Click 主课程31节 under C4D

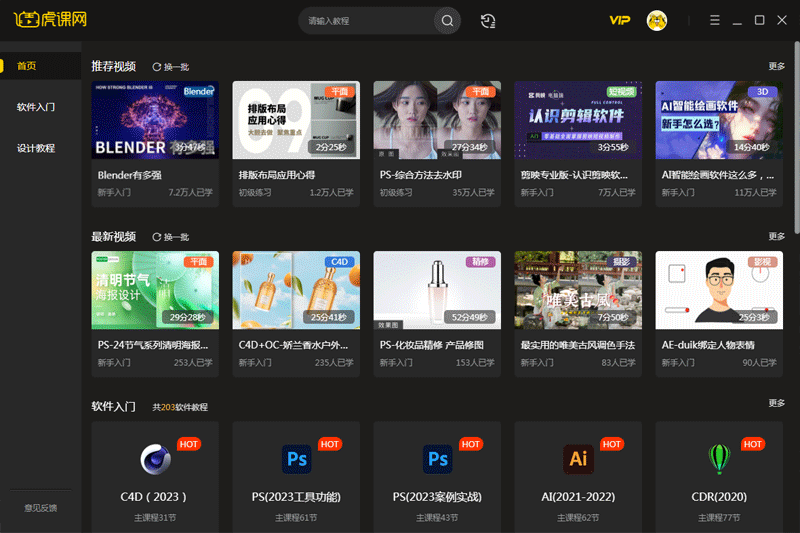[x=155, y=518]
